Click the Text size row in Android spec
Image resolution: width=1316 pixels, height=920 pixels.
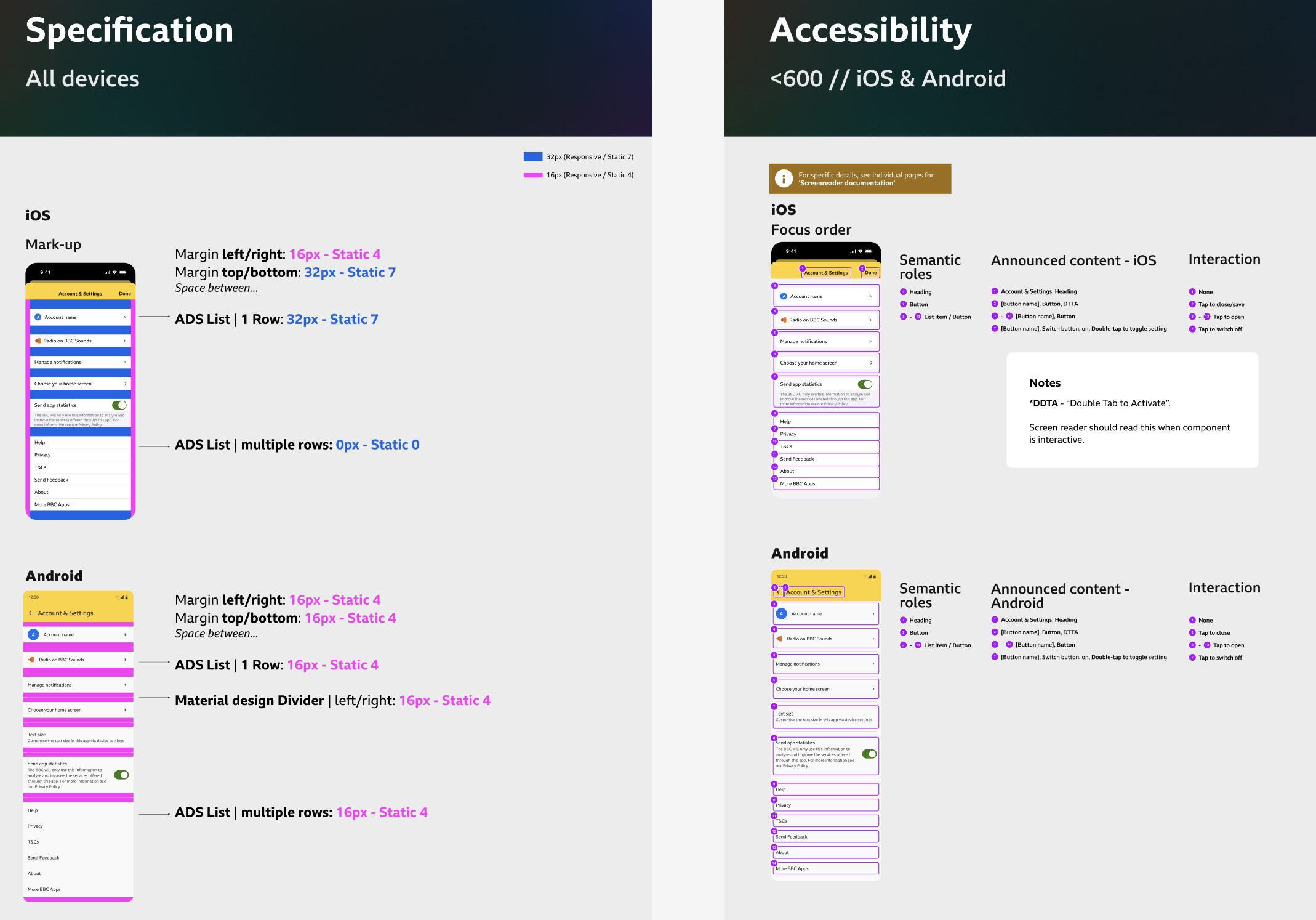(x=78, y=738)
